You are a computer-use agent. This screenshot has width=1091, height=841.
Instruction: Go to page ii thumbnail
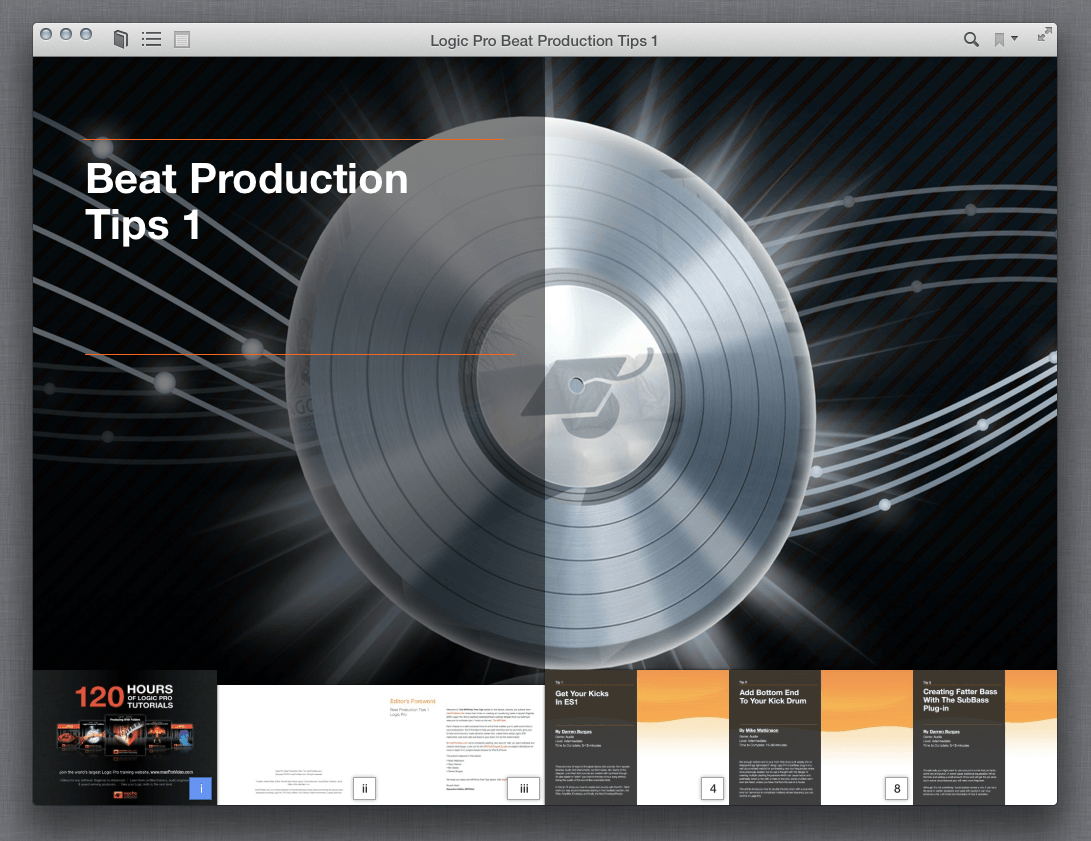[x=299, y=745]
